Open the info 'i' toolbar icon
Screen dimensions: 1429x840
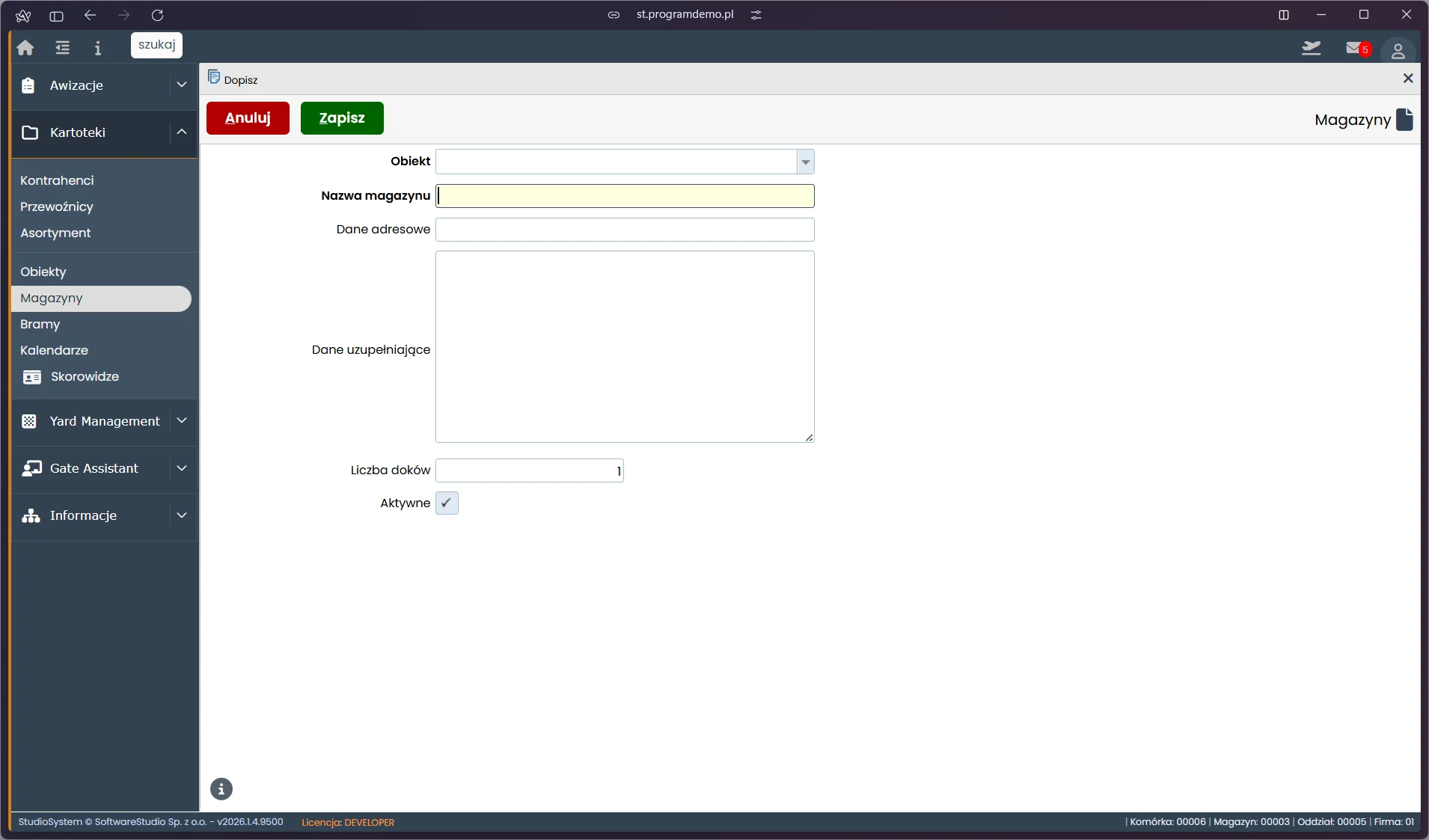coord(98,48)
